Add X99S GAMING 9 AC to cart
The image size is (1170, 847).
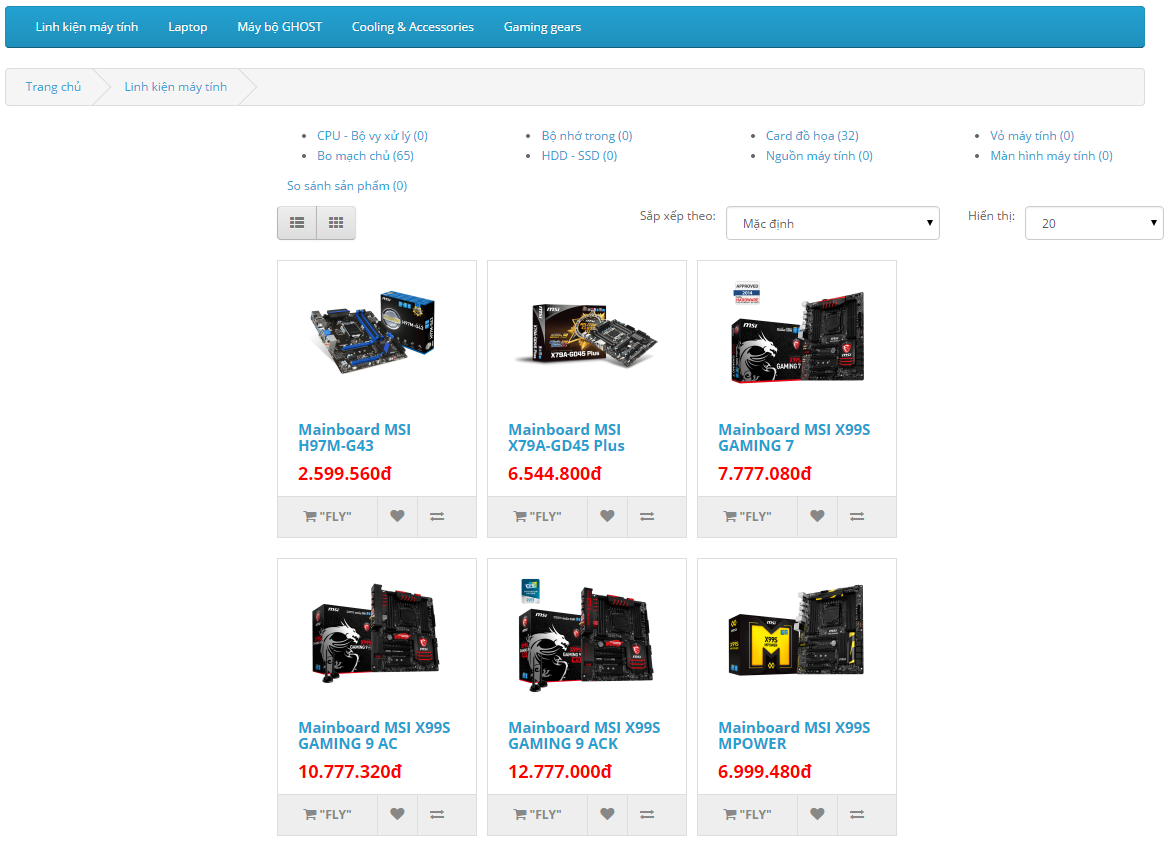[x=328, y=814]
